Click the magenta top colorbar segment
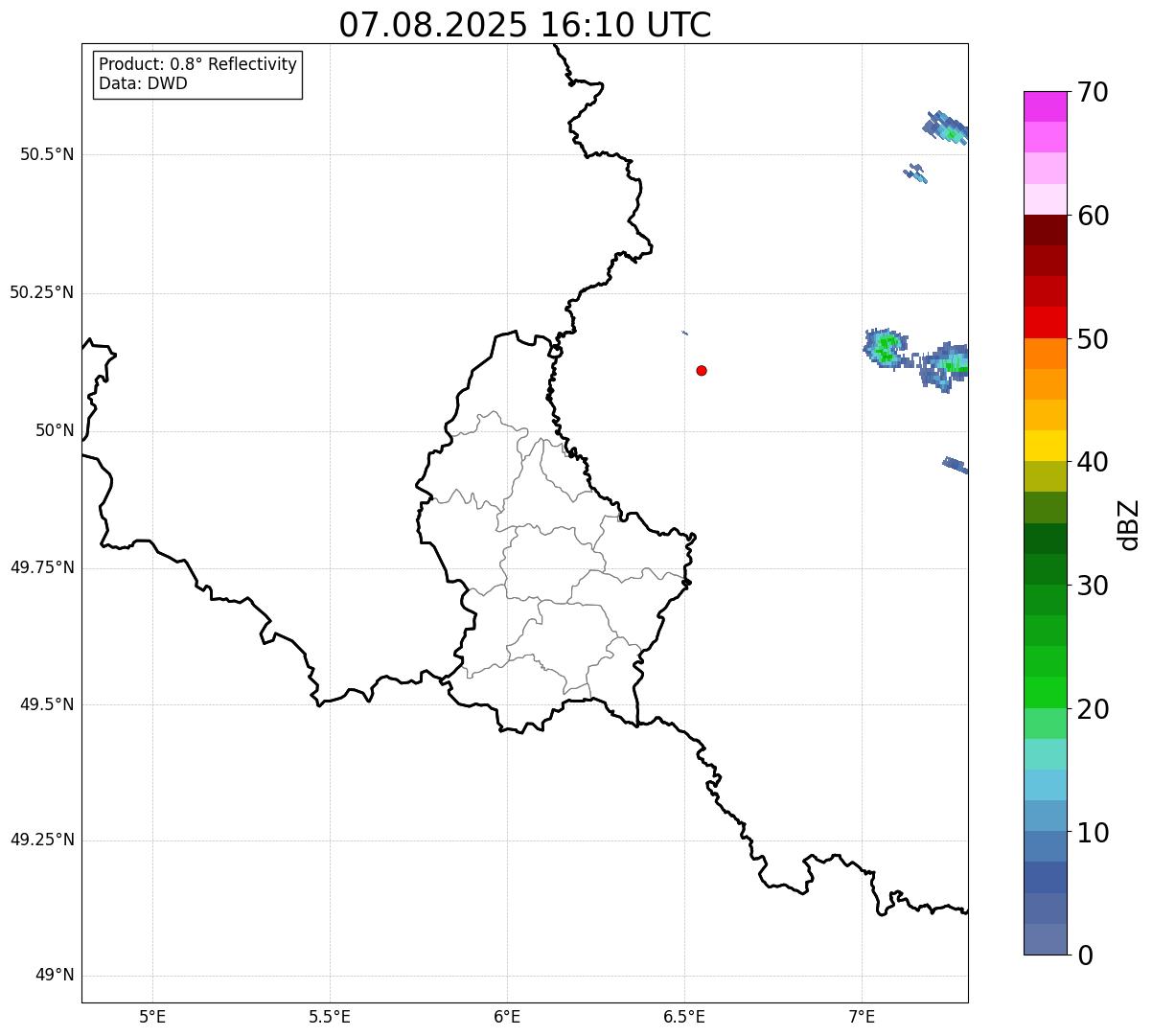This screenshot has height=1036, width=1152. pos(1045,106)
